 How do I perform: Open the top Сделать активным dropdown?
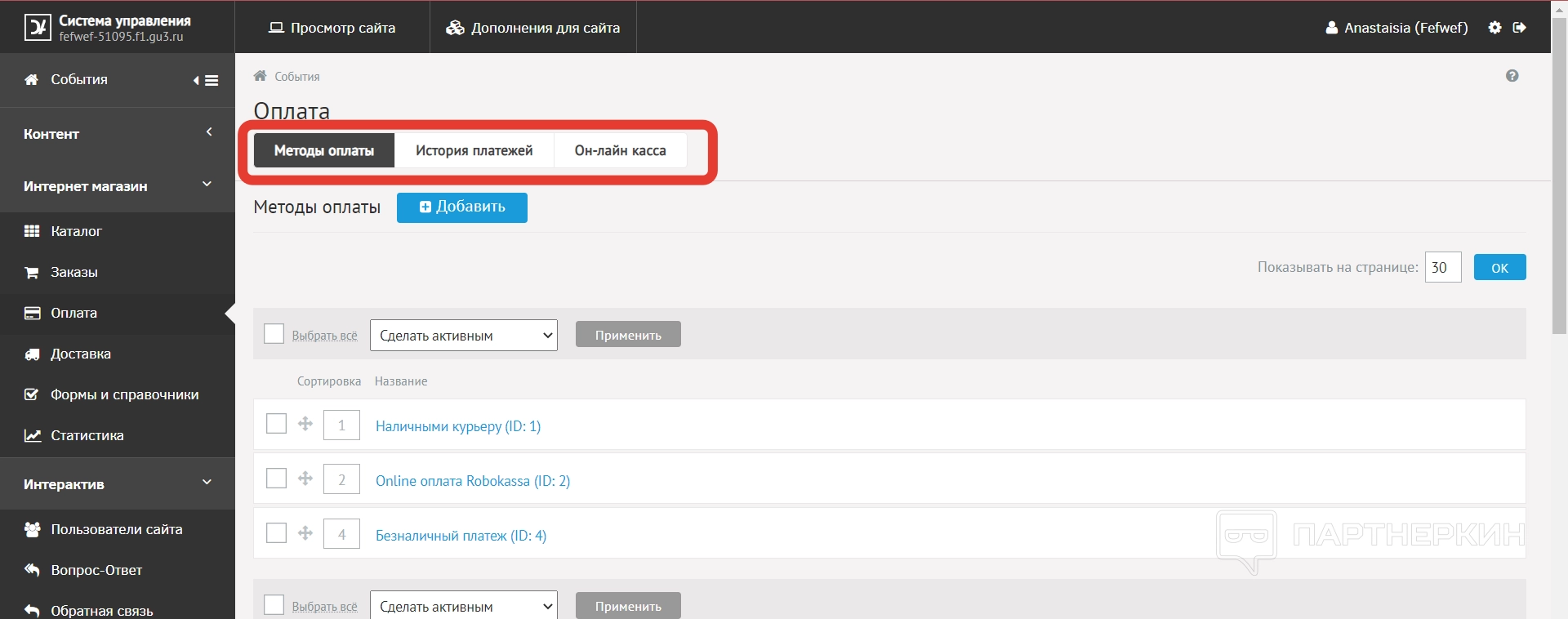(464, 336)
